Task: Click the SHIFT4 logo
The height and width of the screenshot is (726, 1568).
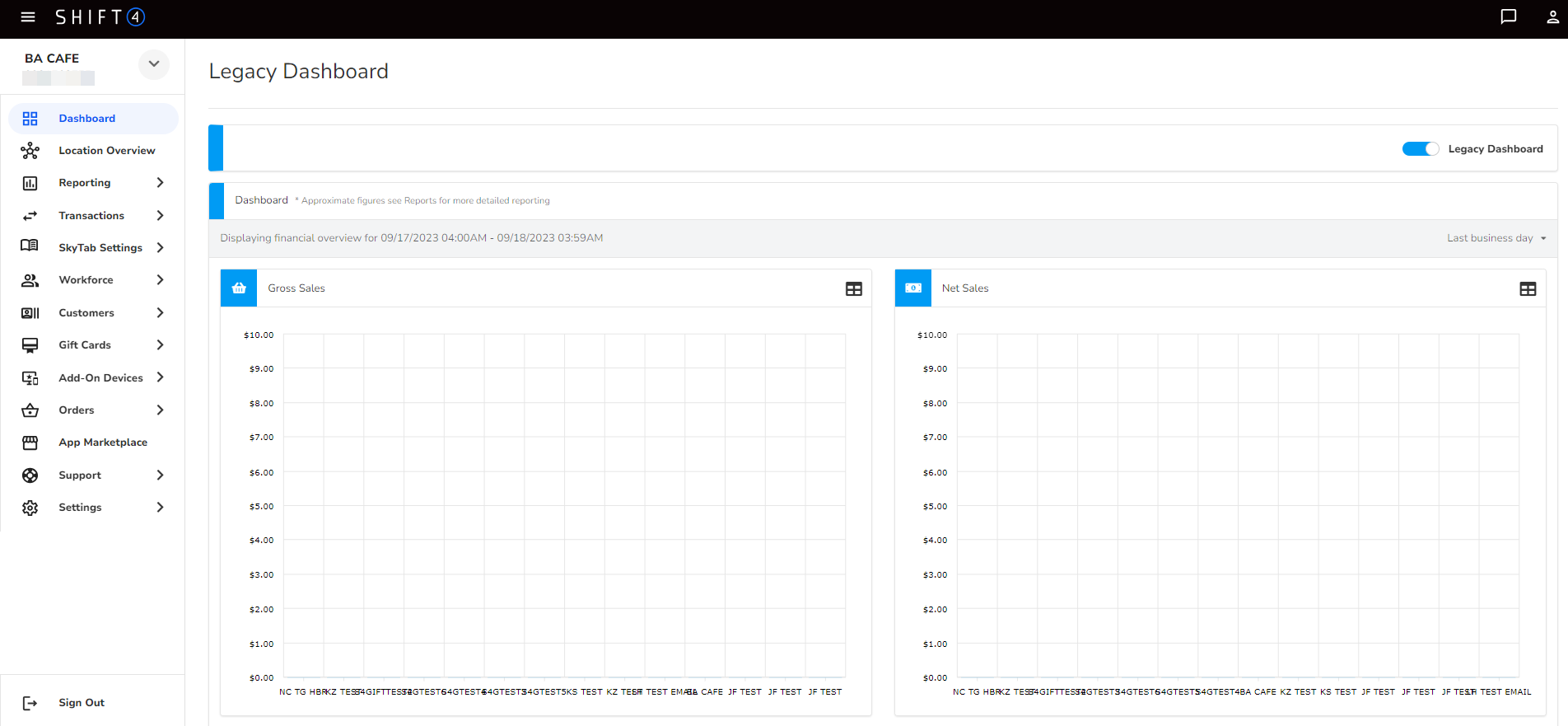Action: pos(100,17)
